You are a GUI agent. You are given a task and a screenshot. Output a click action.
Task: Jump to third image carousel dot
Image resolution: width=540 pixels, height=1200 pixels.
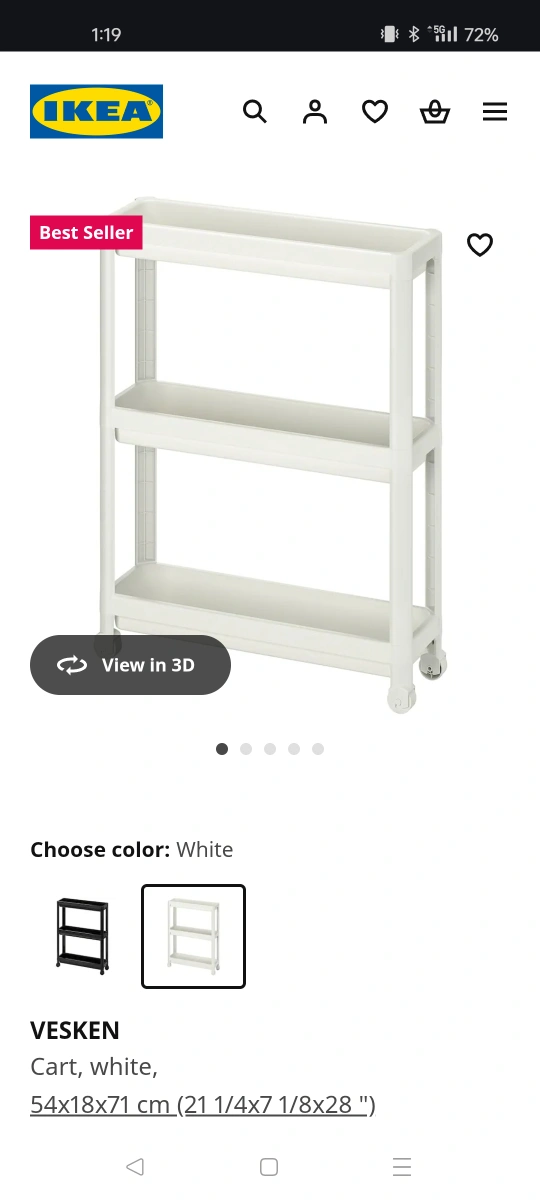(270, 749)
